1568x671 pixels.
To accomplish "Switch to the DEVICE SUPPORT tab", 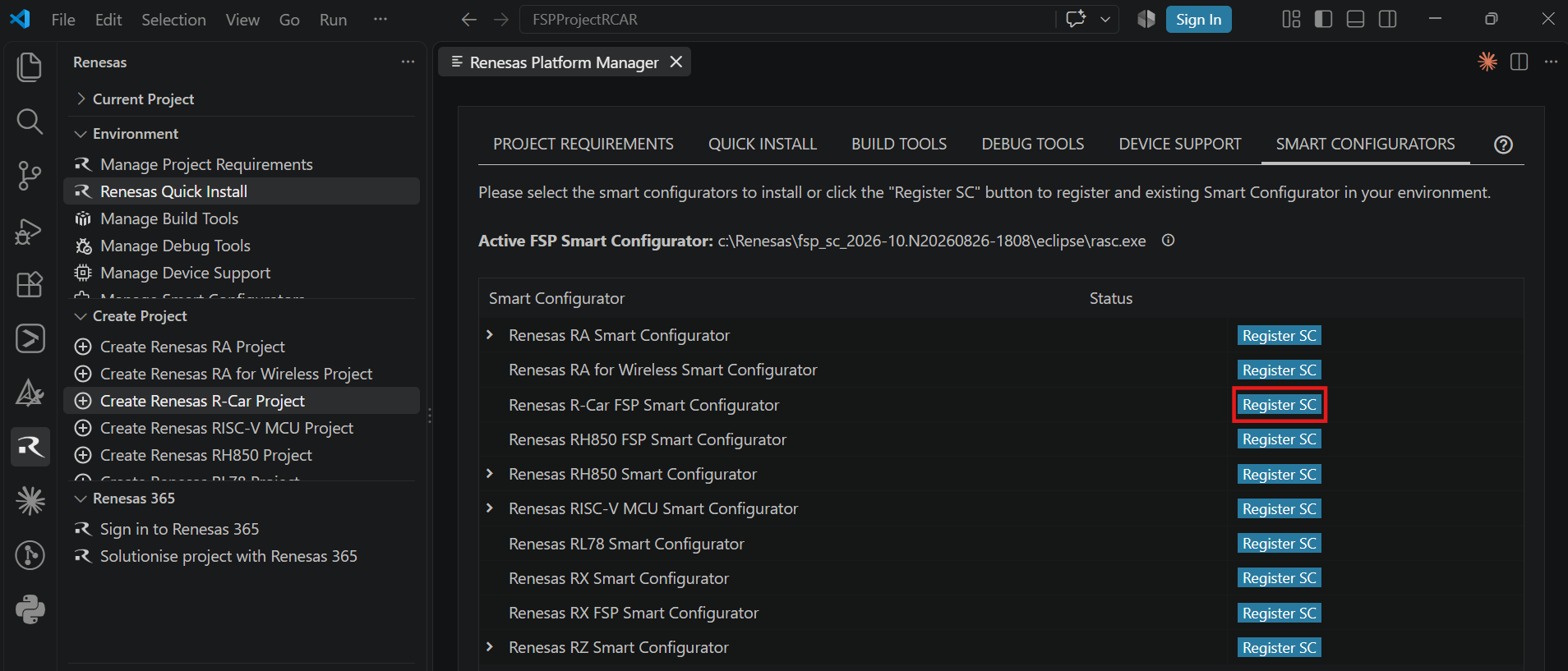I will pyautogui.click(x=1180, y=145).
